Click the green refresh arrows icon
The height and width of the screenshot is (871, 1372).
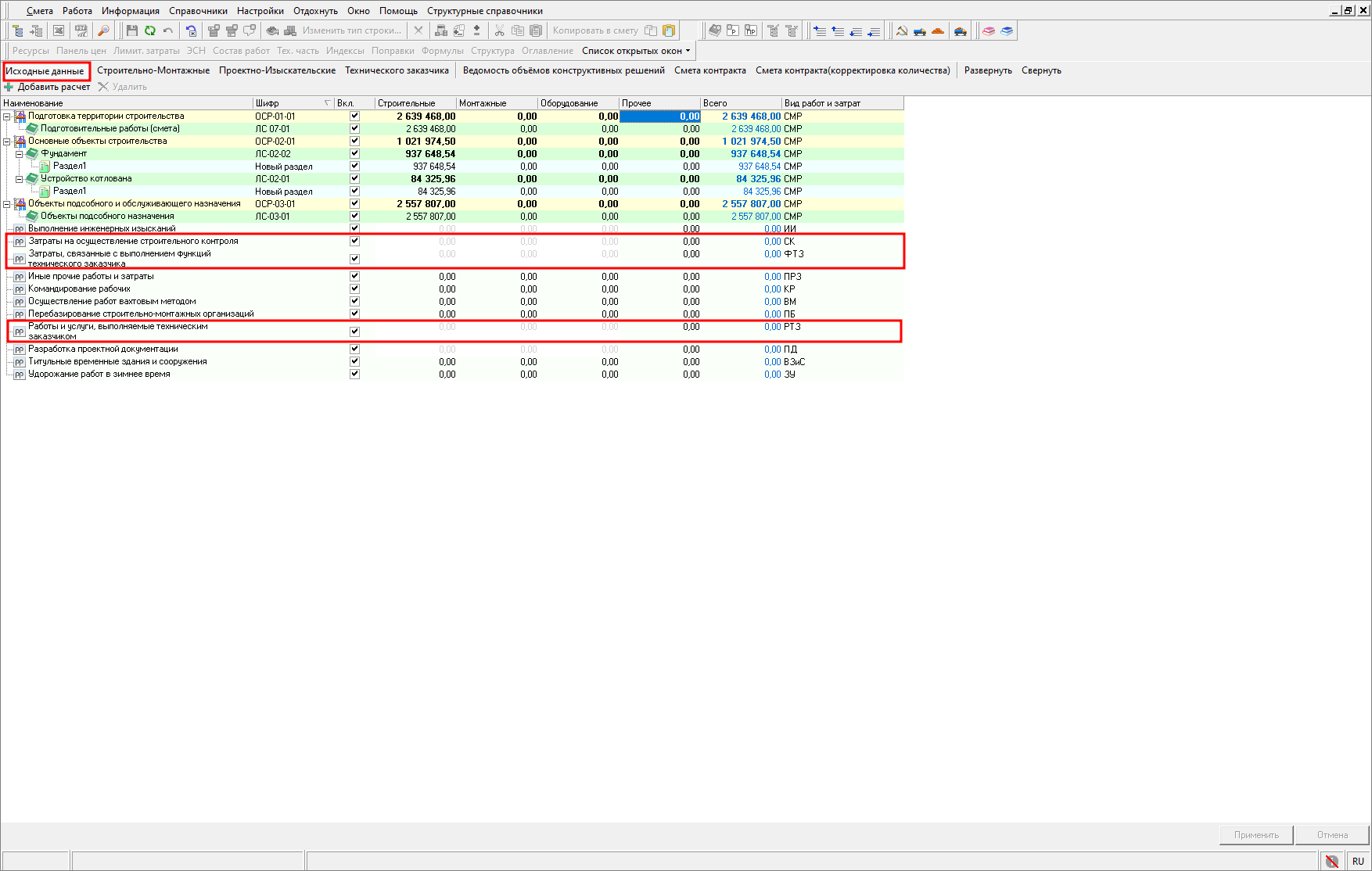(149, 30)
